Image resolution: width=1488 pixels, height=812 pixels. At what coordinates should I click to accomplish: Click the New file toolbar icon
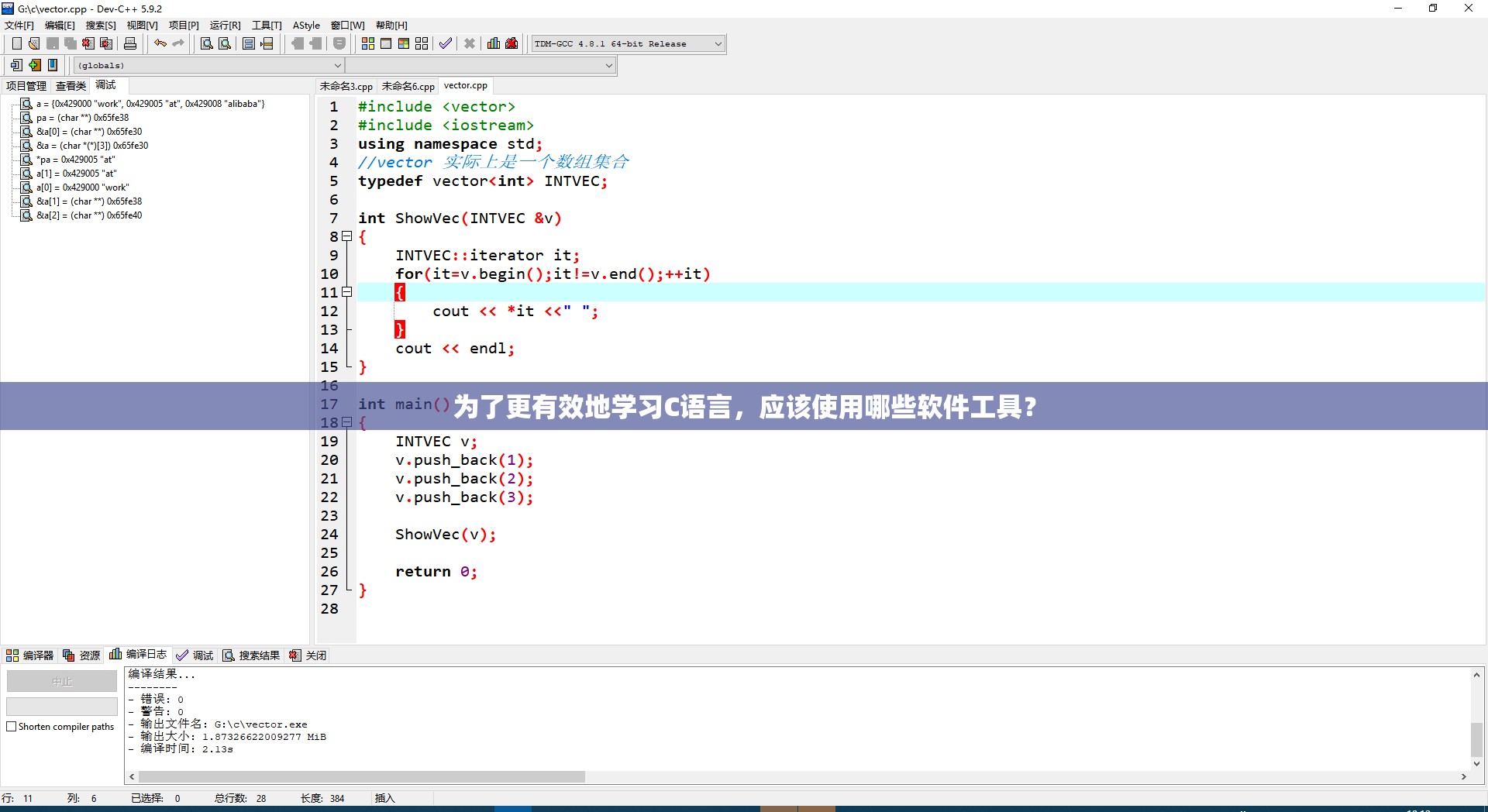coord(16,44)
